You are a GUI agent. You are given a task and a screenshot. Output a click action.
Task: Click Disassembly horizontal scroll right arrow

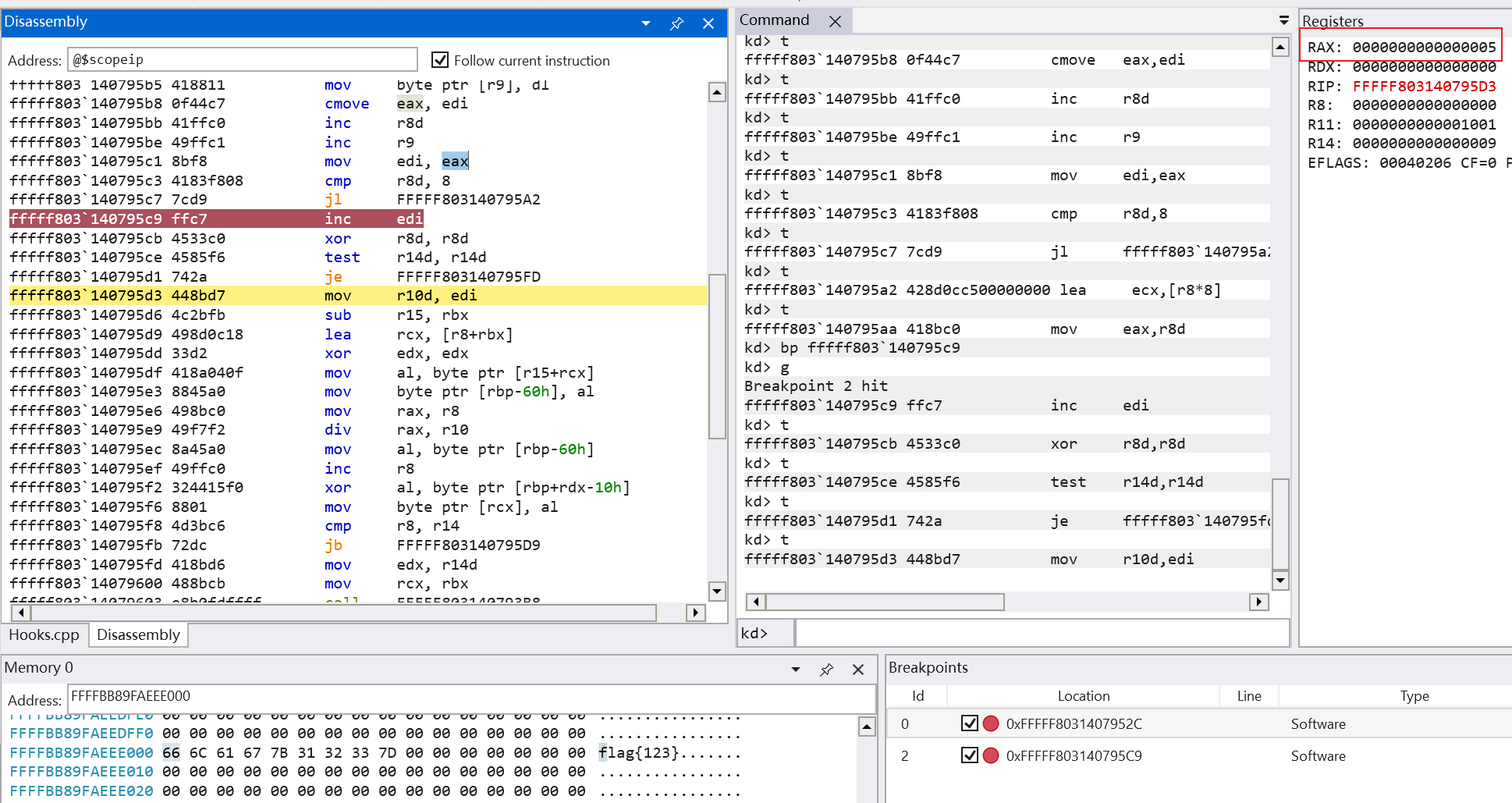[695, 613]
